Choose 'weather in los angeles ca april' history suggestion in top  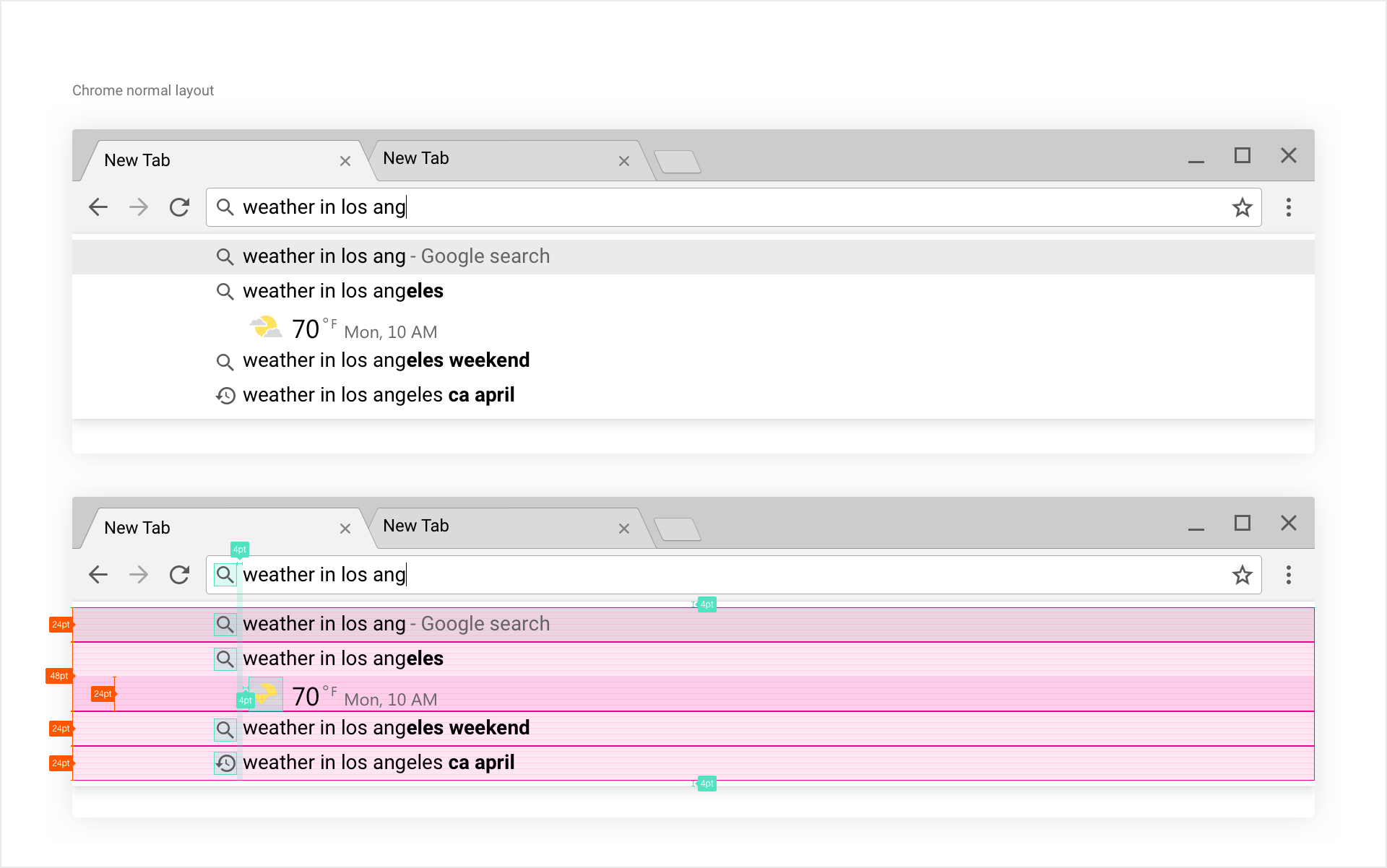(379, 395)
